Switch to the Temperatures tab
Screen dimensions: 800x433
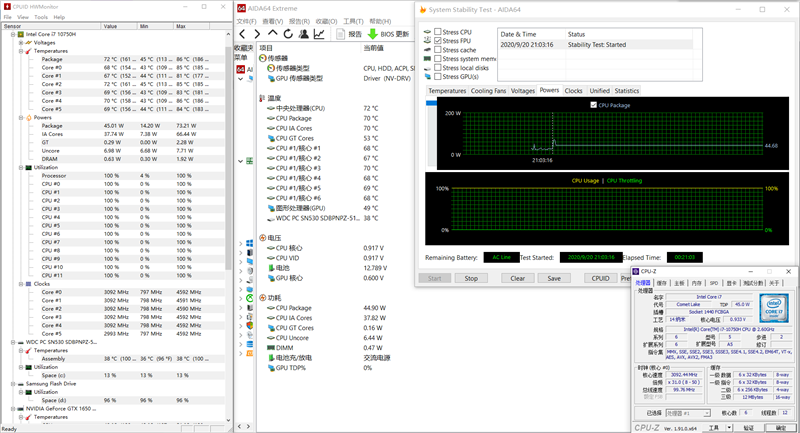click(447, 90)
